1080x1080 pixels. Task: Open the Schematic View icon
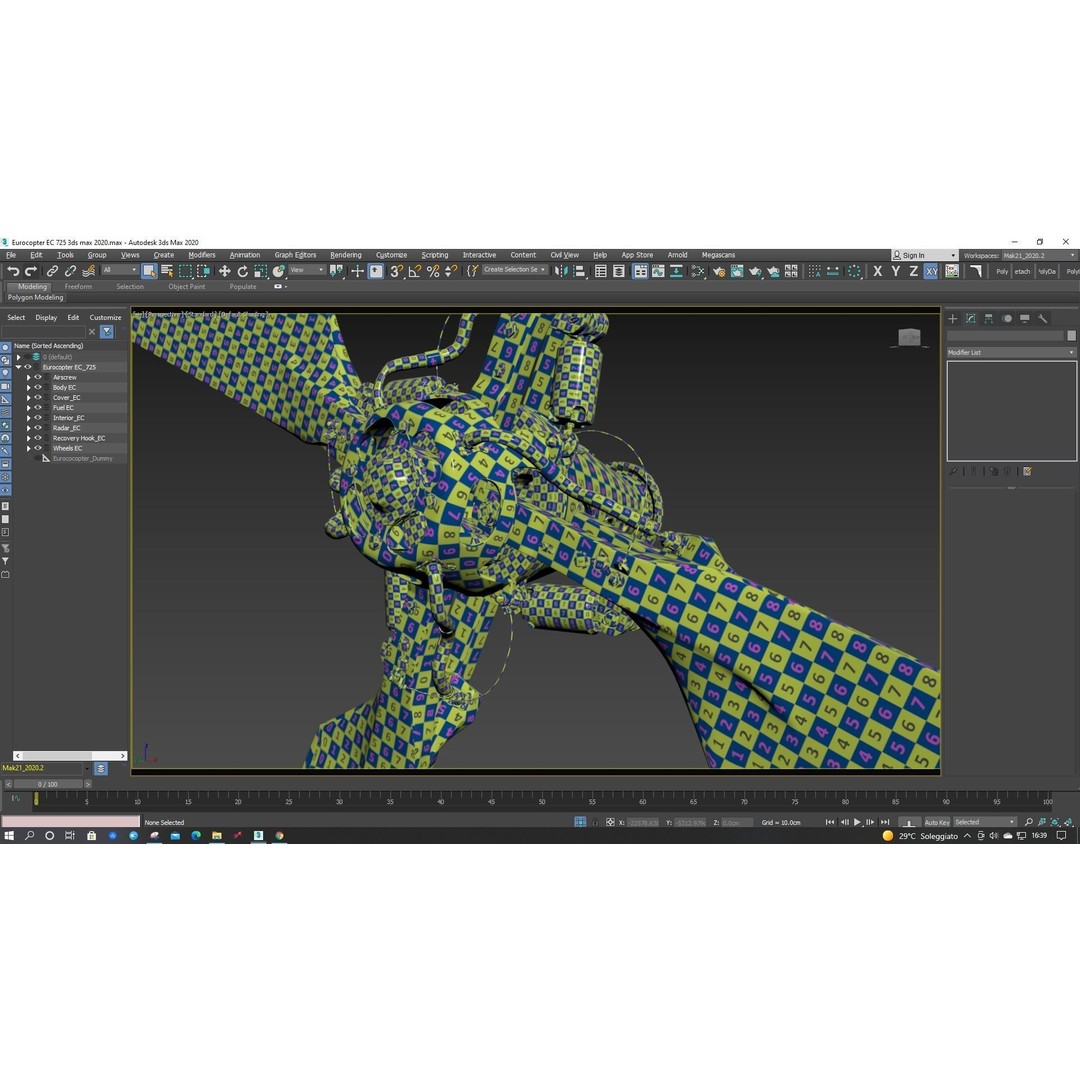click(676, 271)
